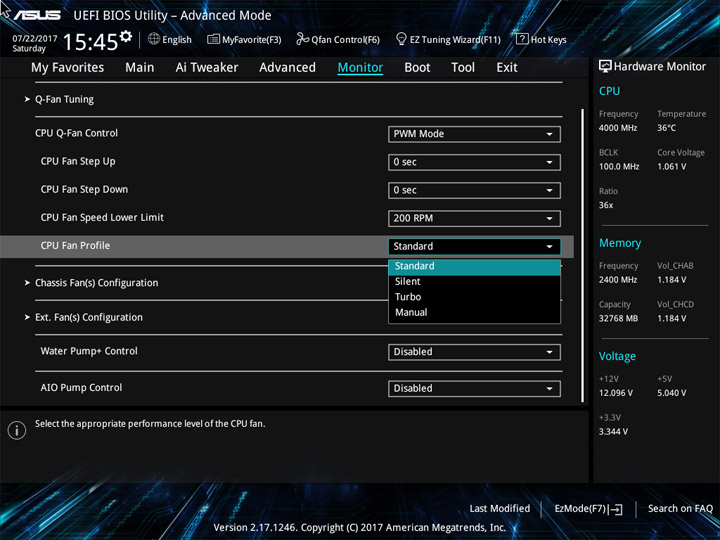Click CPU frequency value 4000 MHz
This screenshot has width=720, height=540.
(618, 128)
